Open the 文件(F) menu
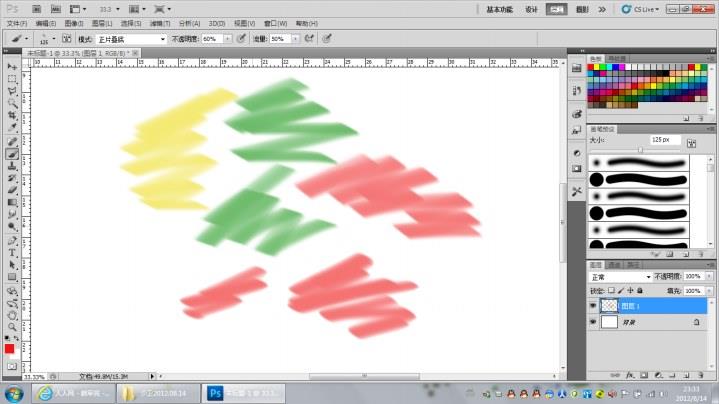 pos(17,21)
